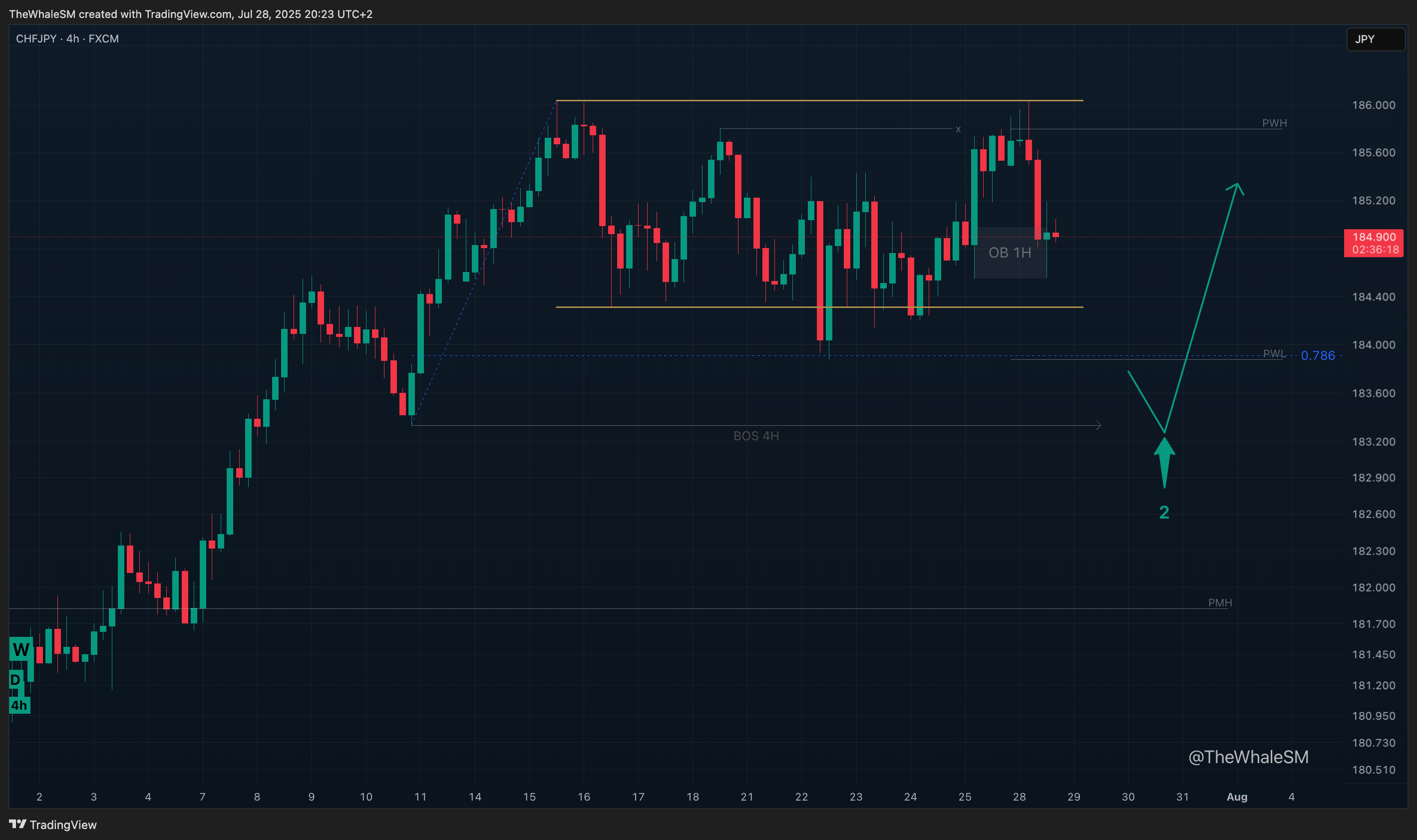This screenshot has height=840, width=1417.
Task: Select the D timeframe badge
Action: (x=16, y=679)
